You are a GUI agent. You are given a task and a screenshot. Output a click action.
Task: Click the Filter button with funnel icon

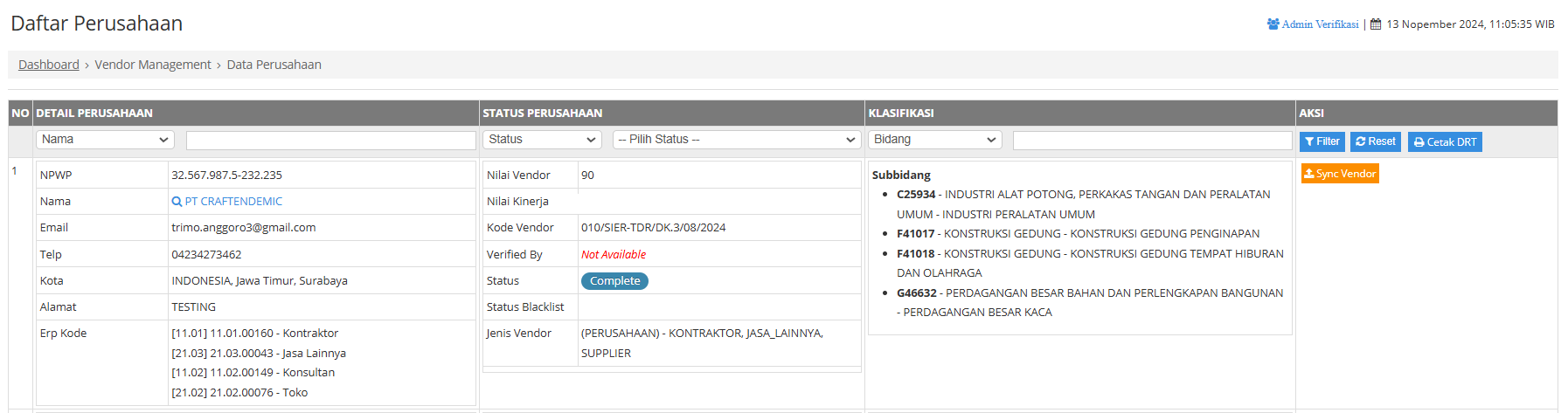click(1322, 141)
